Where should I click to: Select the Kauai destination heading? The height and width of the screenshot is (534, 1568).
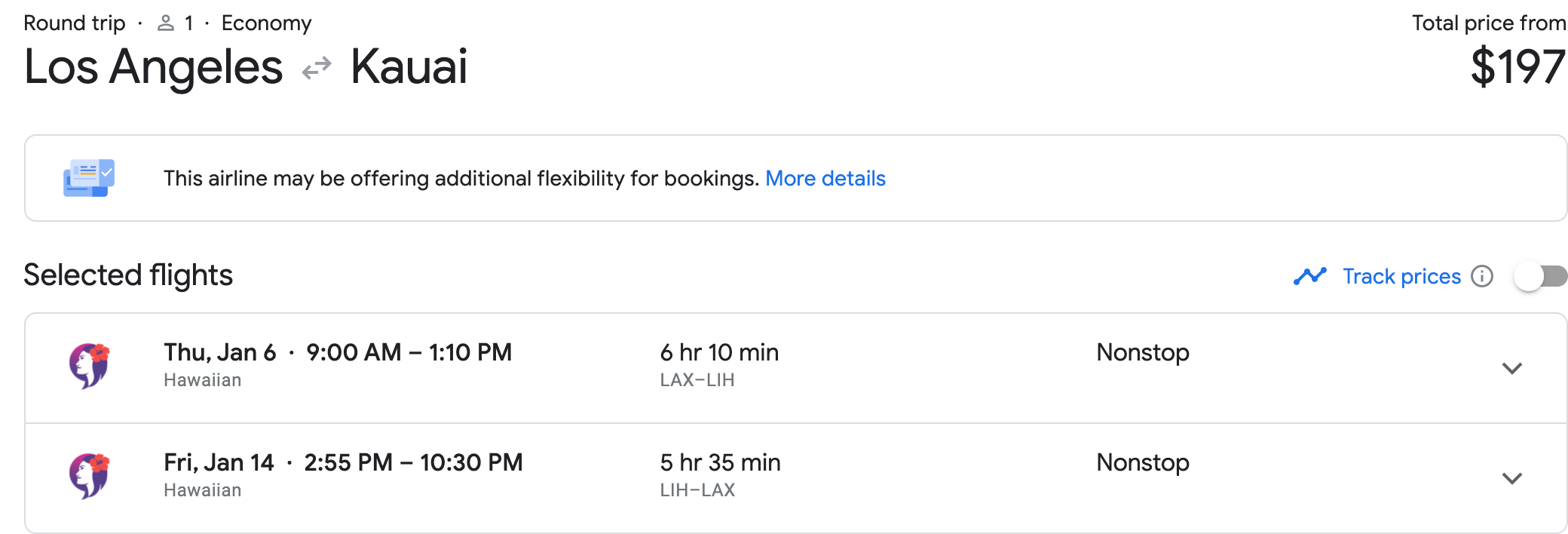[x=409, y=66]
